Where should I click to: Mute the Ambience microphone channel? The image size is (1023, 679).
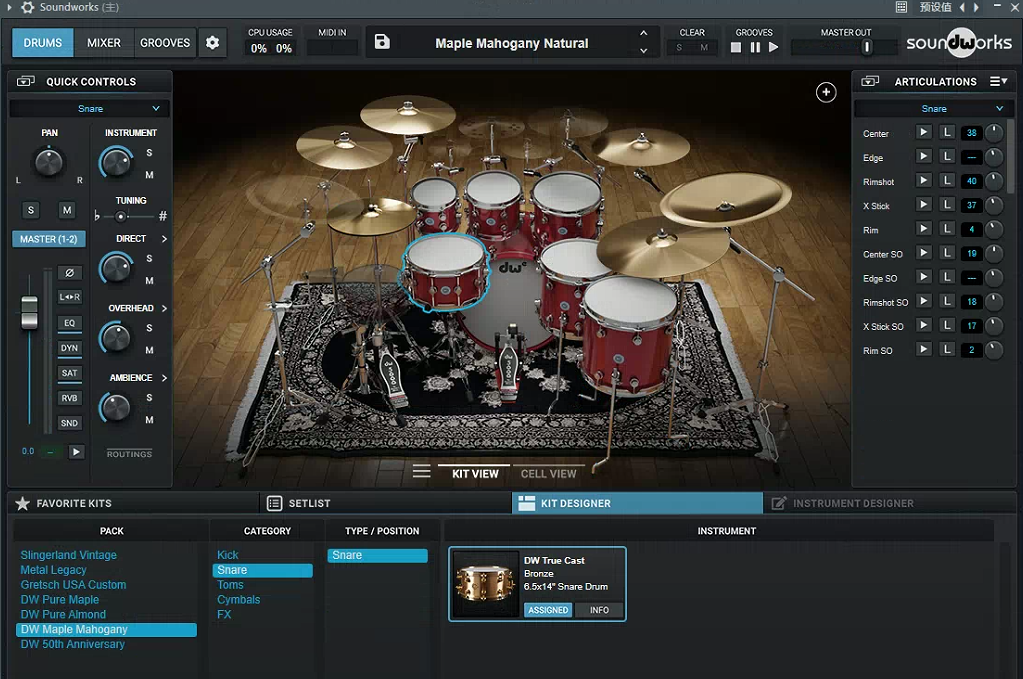(149, 420)
